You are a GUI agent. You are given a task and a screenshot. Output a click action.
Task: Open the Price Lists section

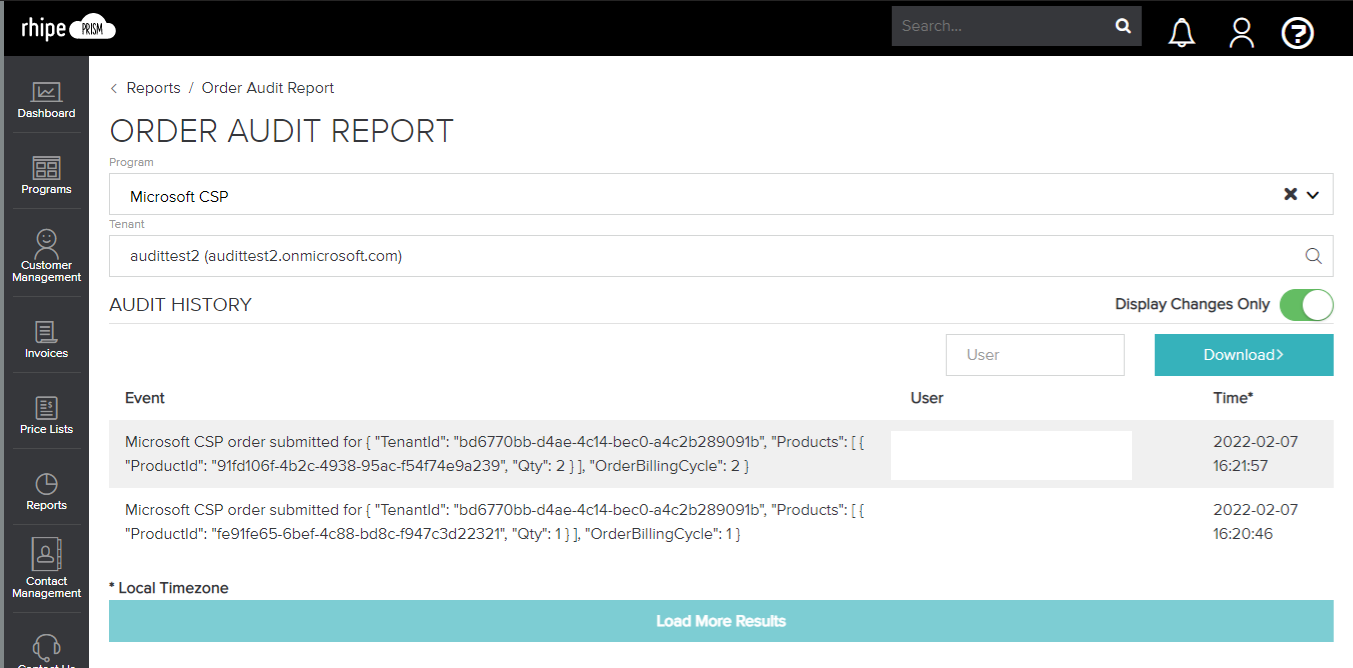(46, 413)
